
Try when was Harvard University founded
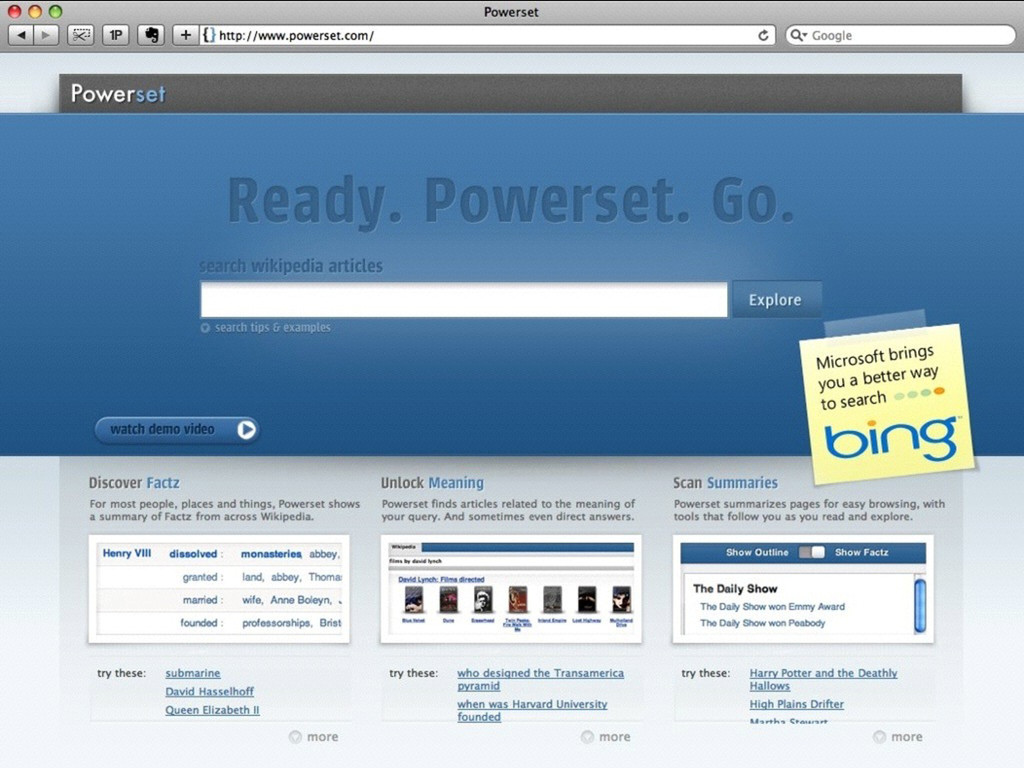click(x=532, y=711)
